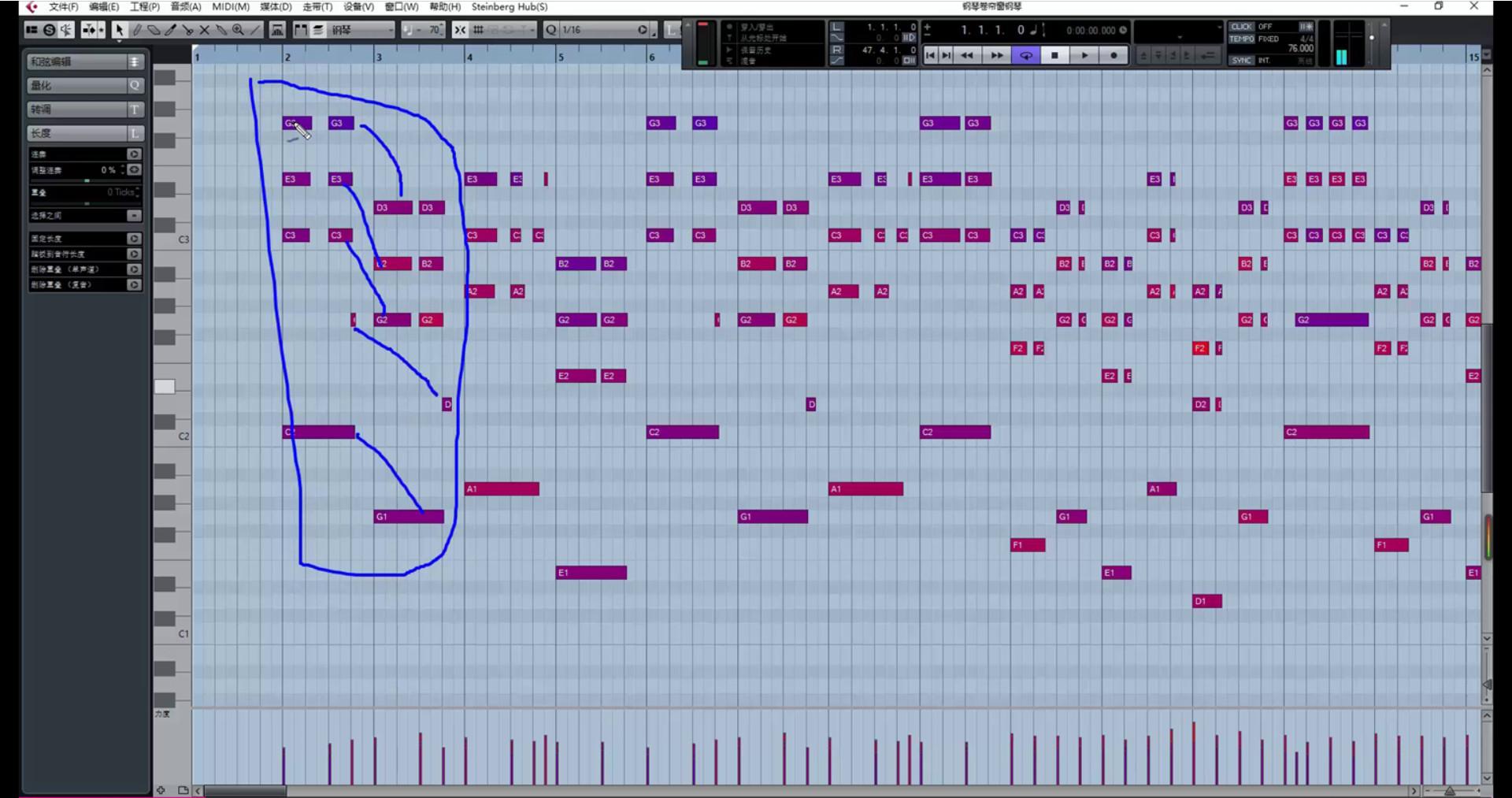Apply the 连奏 legato play button
Screen dimensions: 1512x798
(x=134, y=154)
